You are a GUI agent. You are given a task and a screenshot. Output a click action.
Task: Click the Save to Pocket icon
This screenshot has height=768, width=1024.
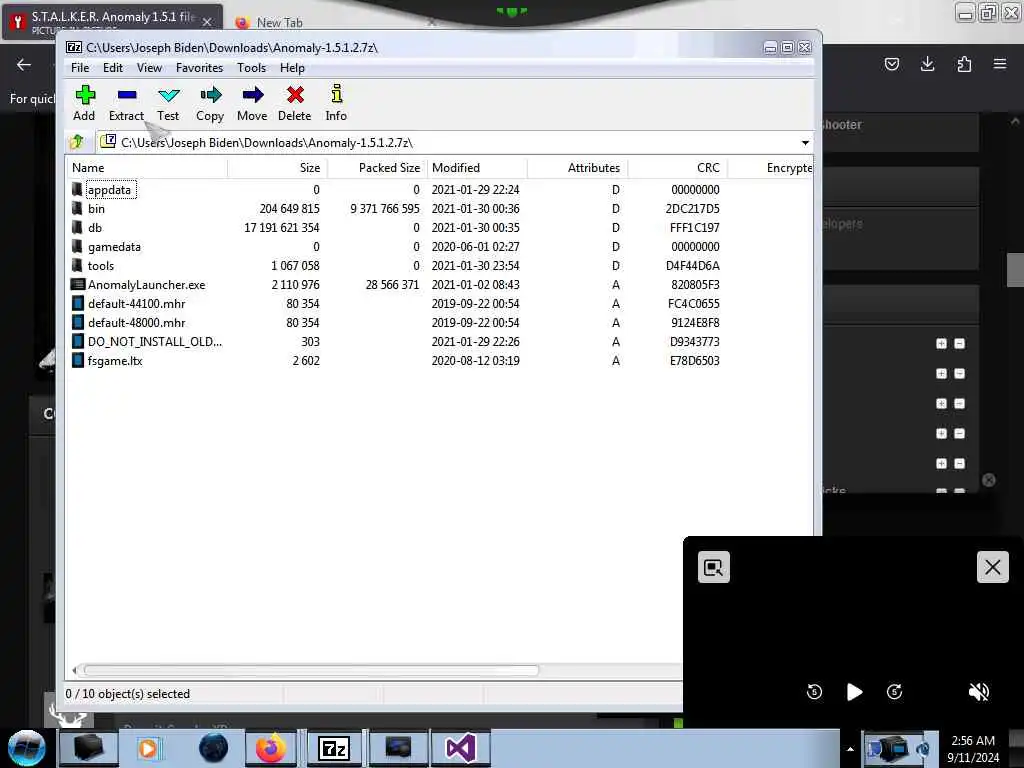tap(891, 64)
